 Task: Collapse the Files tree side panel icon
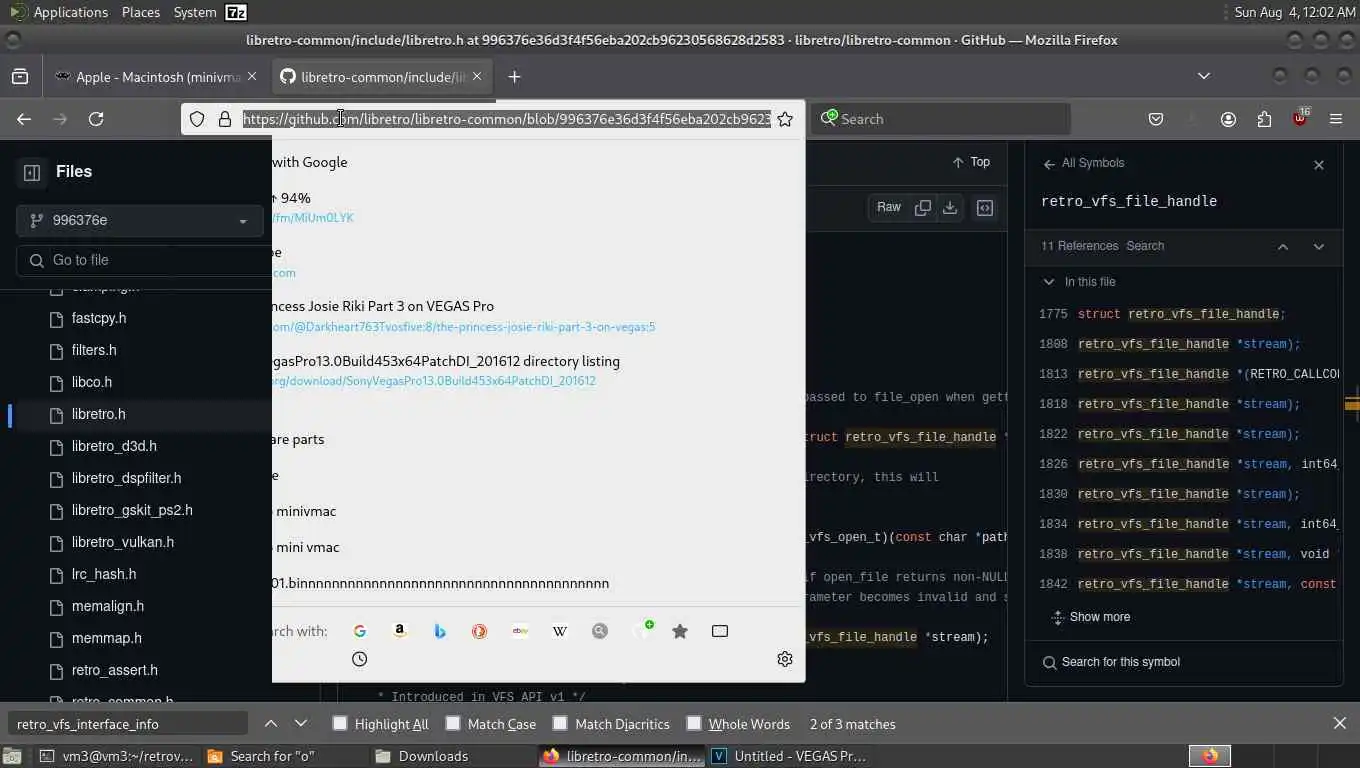[x=32, y=172]
